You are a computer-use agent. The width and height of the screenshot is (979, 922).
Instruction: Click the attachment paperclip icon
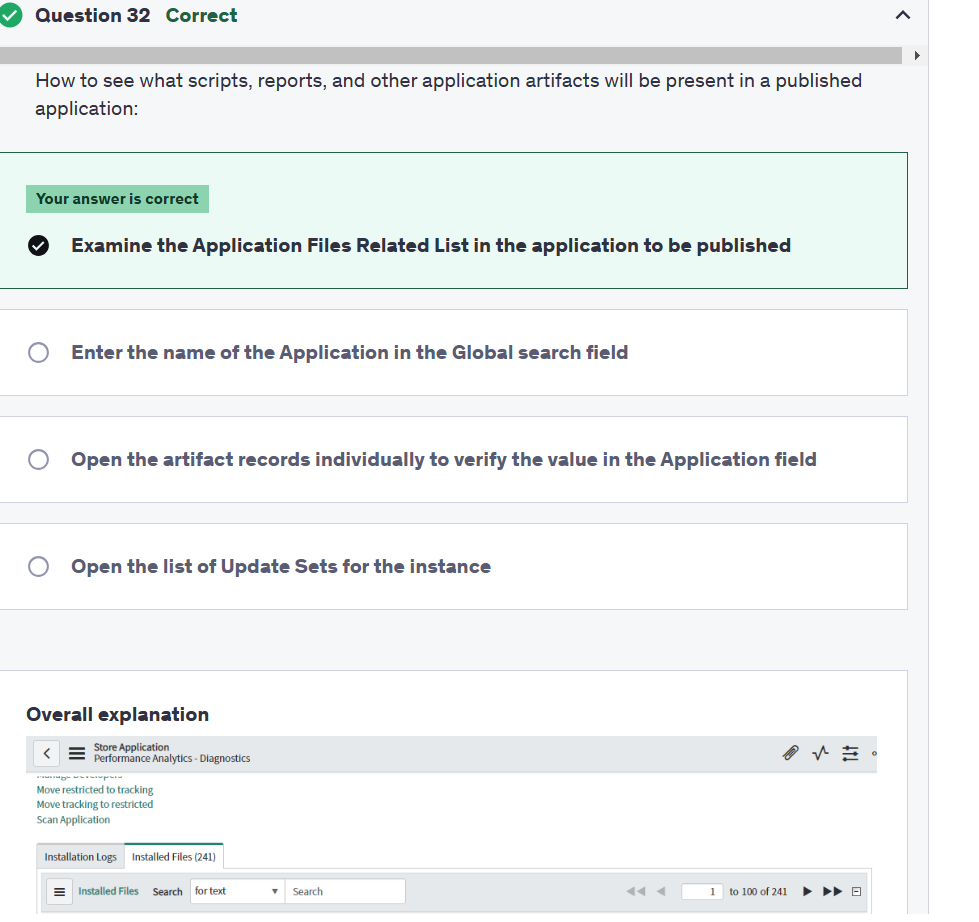click(790, 753)
